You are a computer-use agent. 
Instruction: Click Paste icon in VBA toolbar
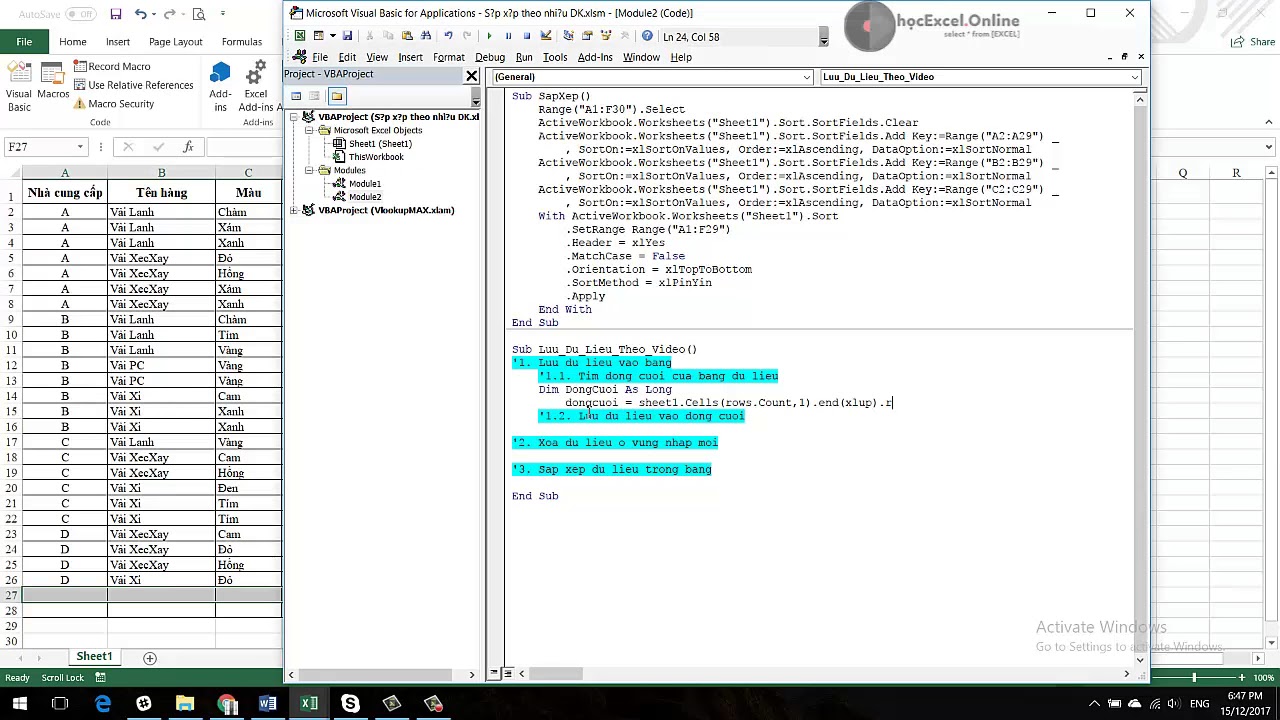coord(407,36)
